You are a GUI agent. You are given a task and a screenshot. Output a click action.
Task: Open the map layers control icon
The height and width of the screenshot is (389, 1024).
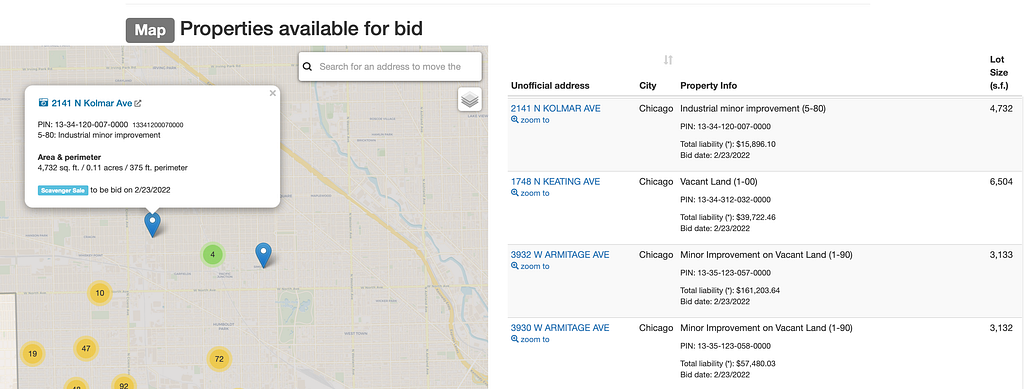coord(470,100)
